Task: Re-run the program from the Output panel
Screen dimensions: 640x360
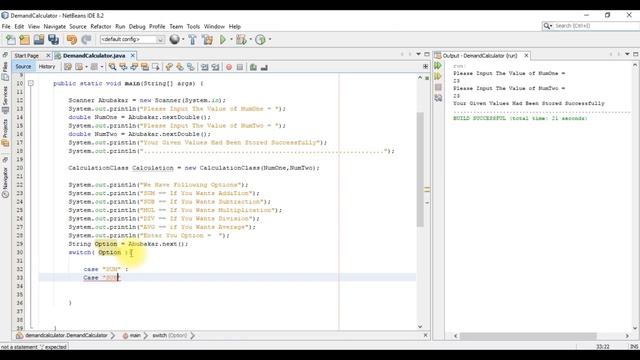Action: point(438,65)
